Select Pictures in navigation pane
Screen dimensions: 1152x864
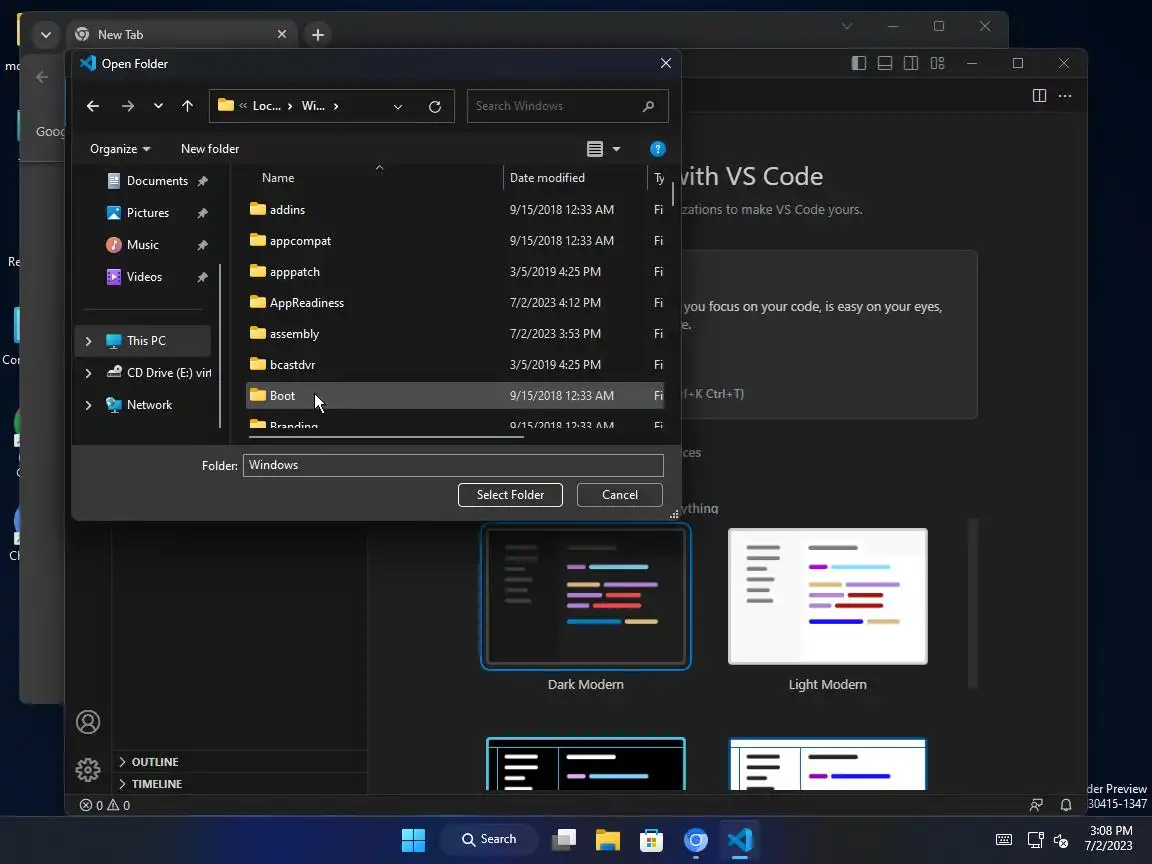[x=148, y=213]
